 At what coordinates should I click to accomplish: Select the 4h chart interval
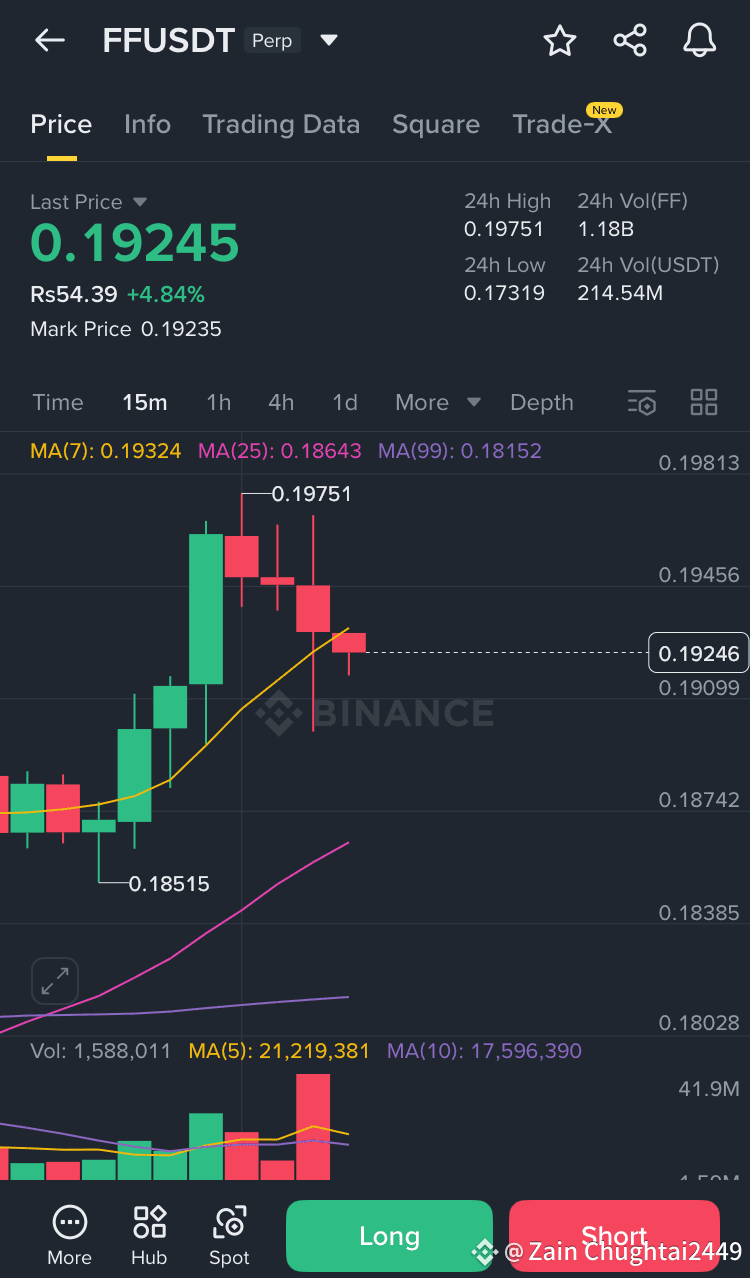281,402
